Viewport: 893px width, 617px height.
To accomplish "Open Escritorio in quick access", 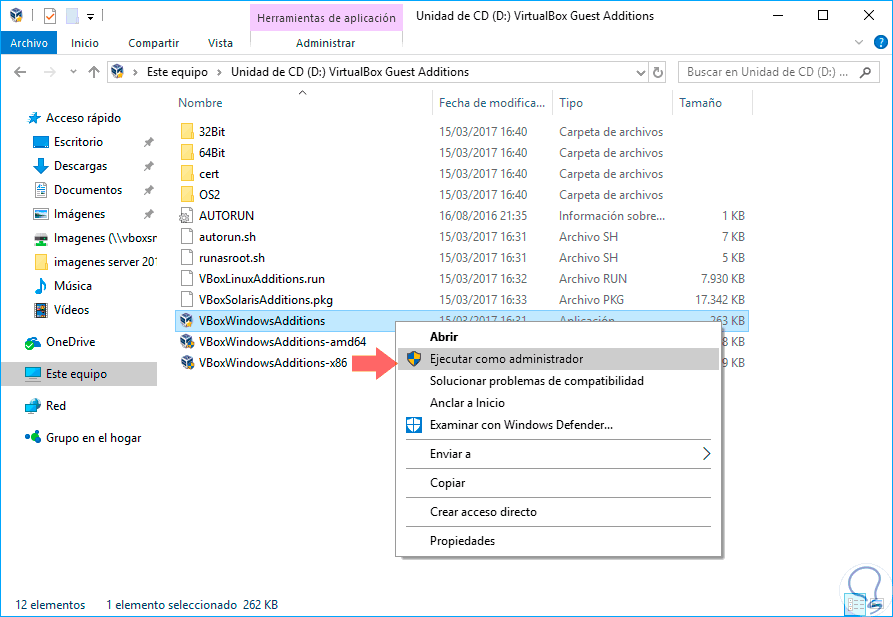I will (x=78, y=142).
